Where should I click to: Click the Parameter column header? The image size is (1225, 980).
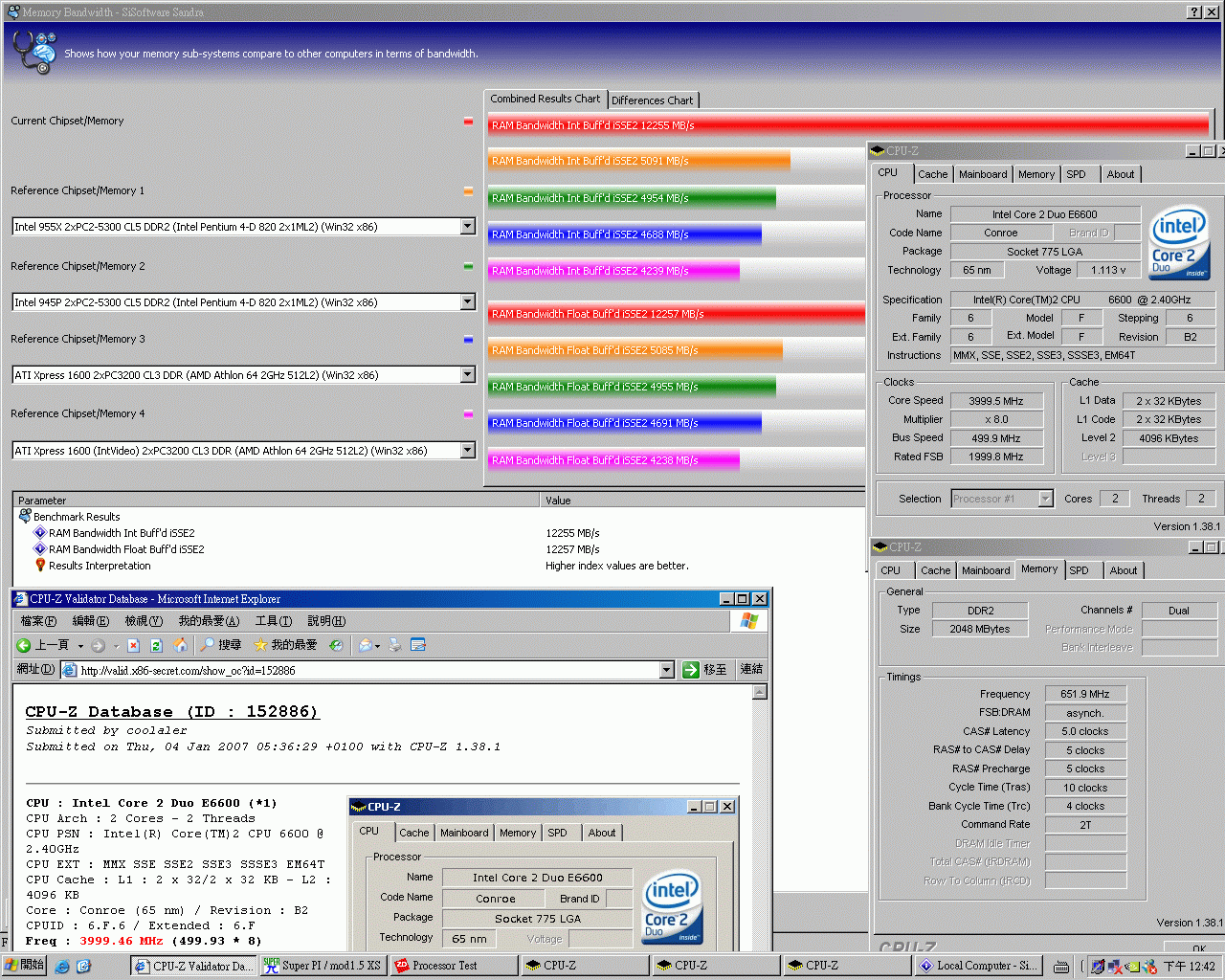tap(277, 501)
